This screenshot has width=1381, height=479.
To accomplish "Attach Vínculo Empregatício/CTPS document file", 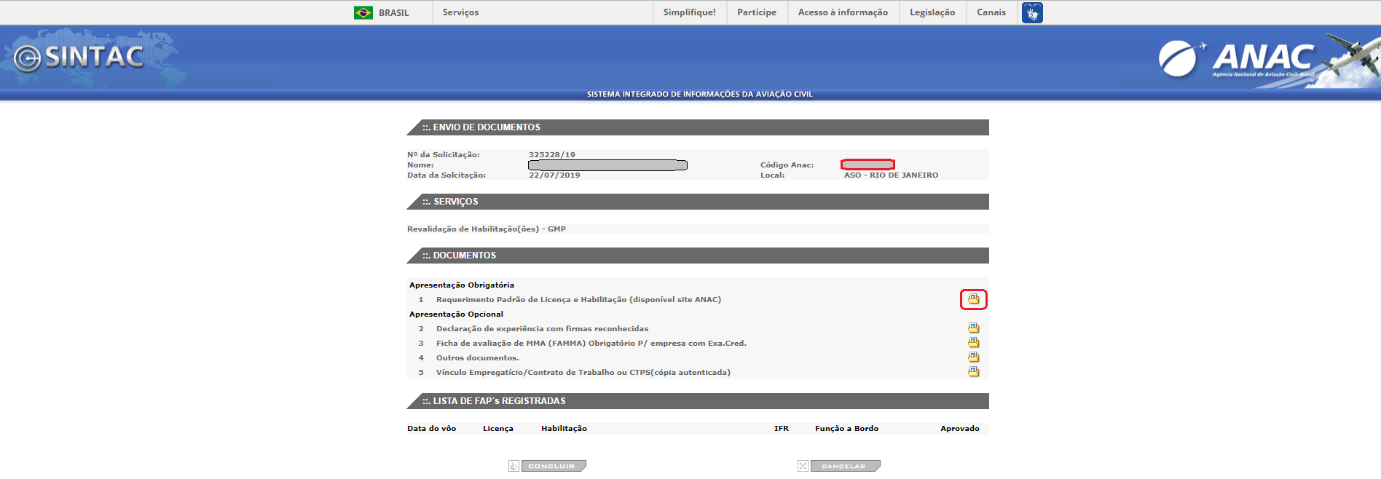I will 973,372.
